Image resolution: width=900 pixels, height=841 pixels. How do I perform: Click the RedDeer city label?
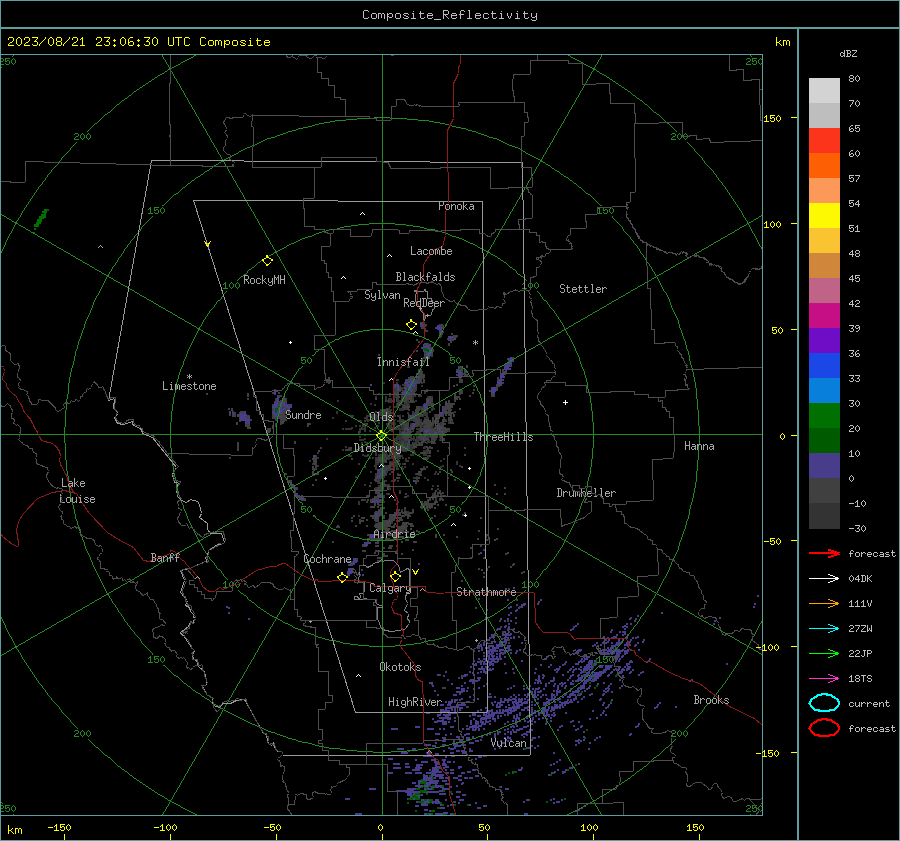[424, 303]
